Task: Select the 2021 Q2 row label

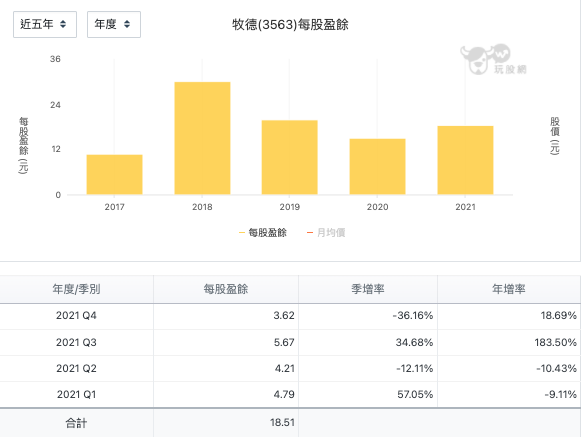Action: [x=76, y=368]
